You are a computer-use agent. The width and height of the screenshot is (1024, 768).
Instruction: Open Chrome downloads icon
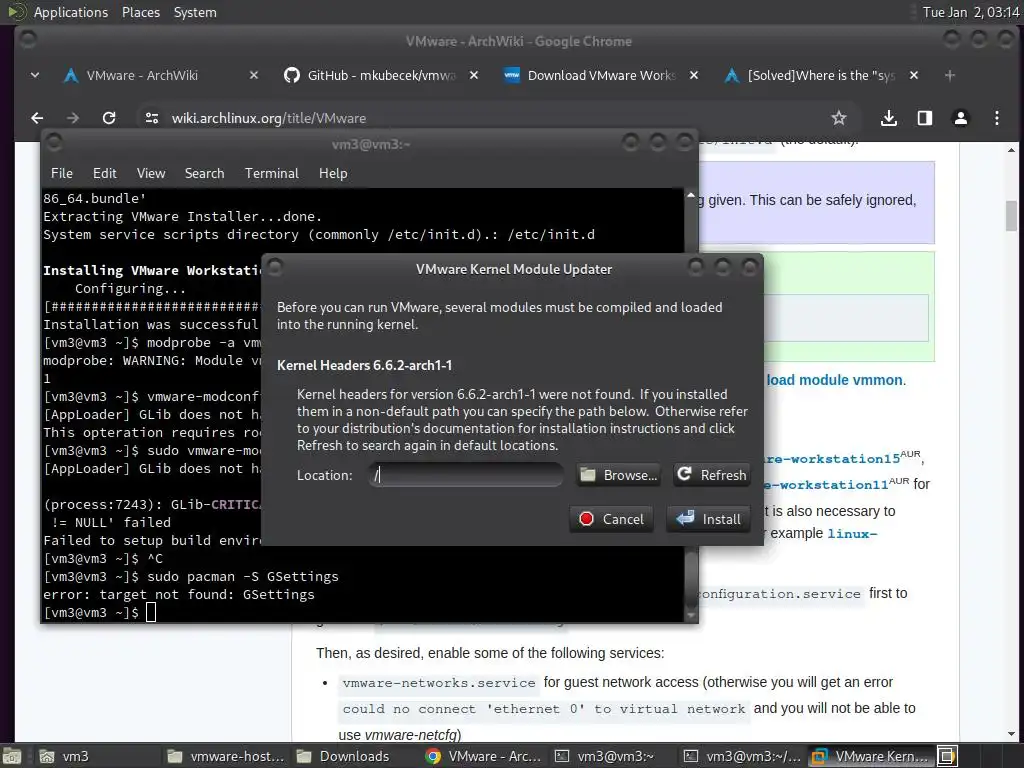tap(888, 118)
